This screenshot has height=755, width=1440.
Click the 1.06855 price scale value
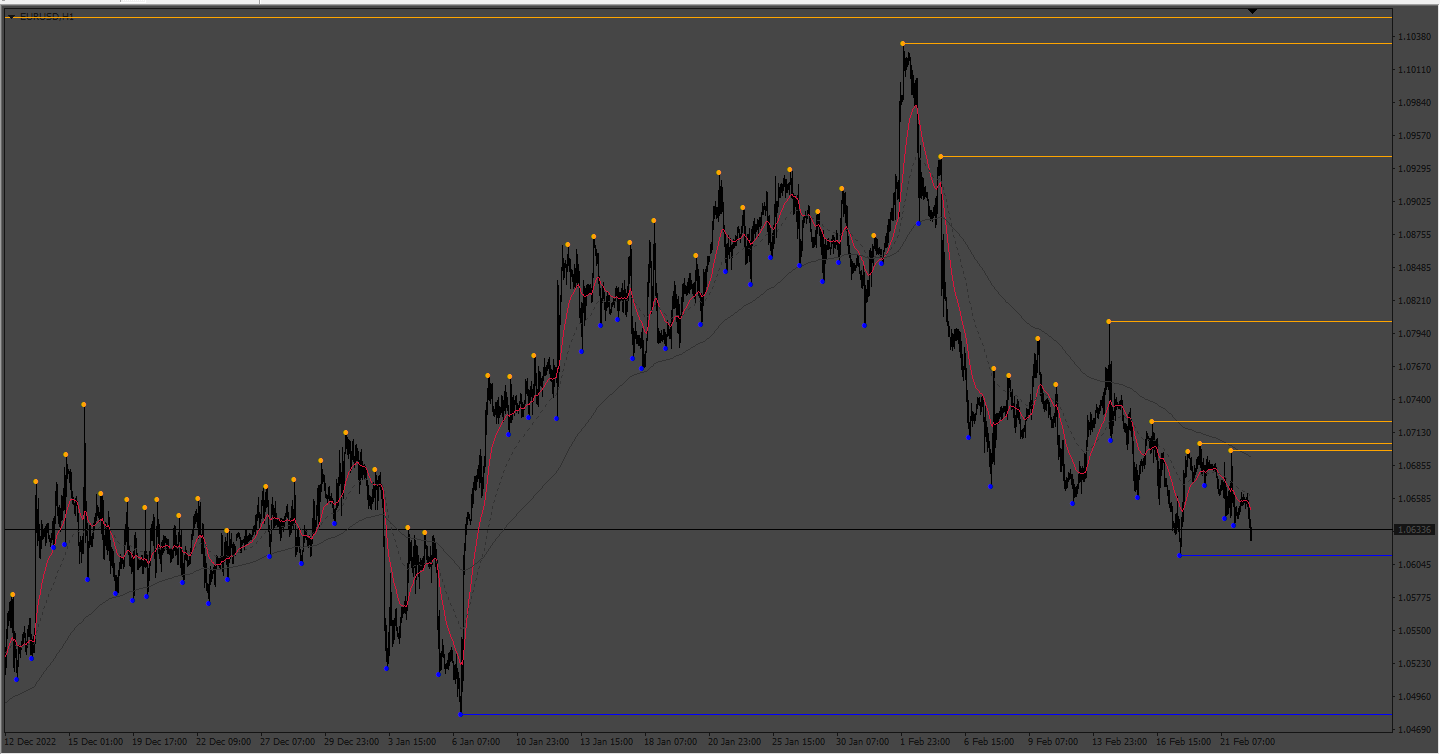[1414, 466]
